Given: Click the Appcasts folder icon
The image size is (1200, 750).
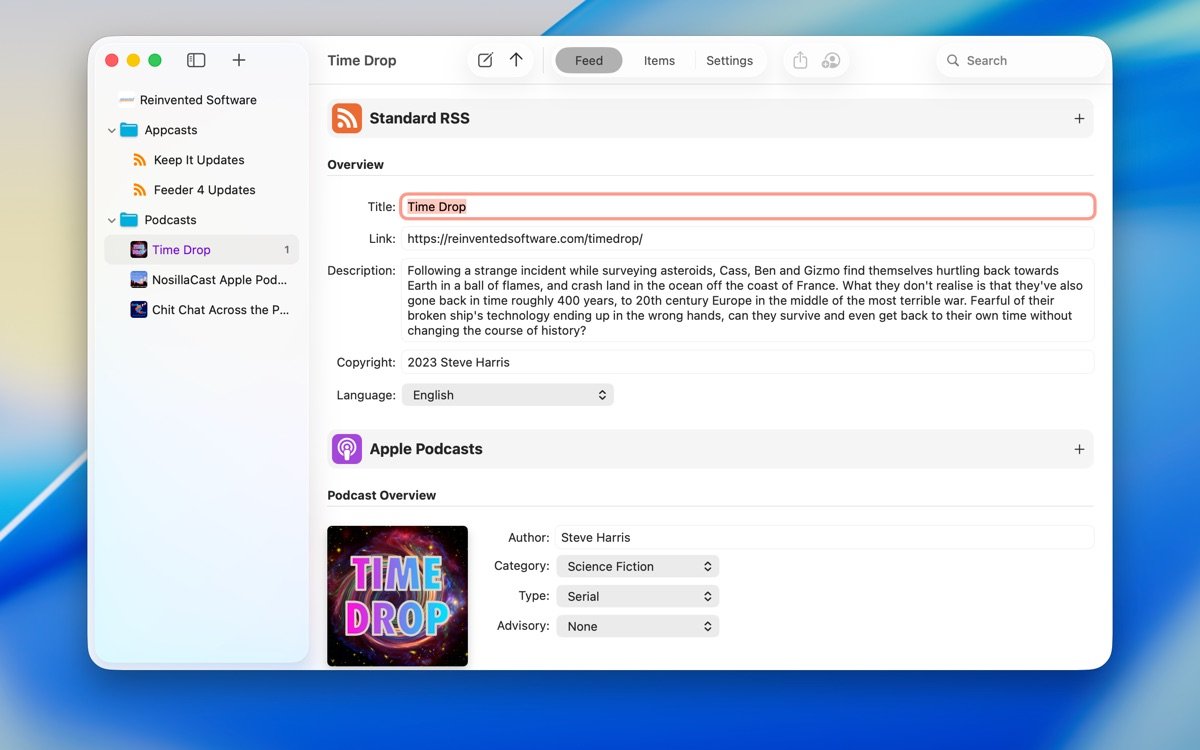Looking at the screenshot, I should pos(129,130).
